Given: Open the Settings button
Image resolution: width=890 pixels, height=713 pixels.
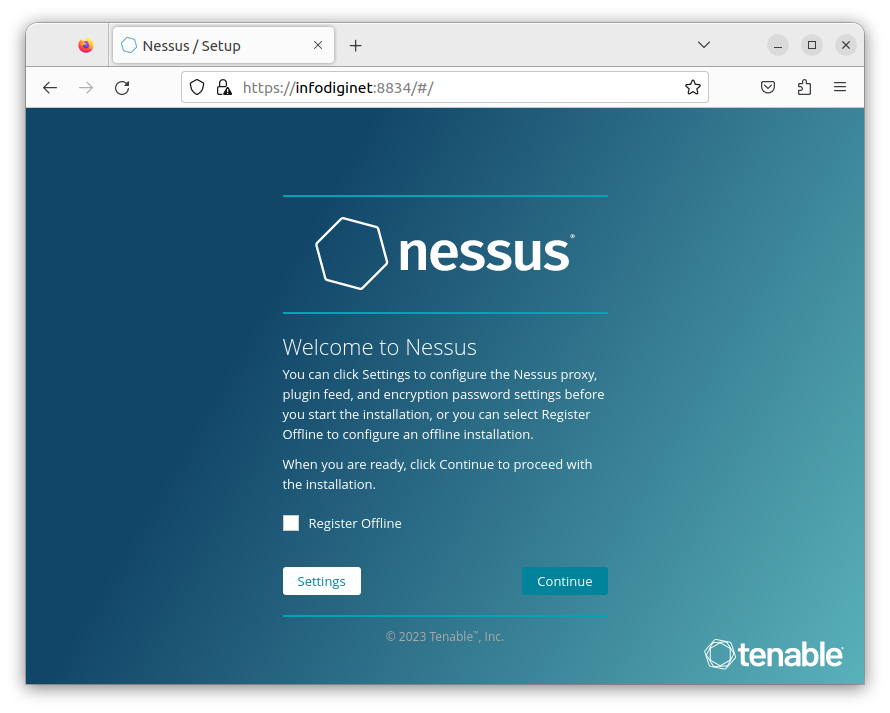Looking at the screenshot, I should [x=322, y=581].
